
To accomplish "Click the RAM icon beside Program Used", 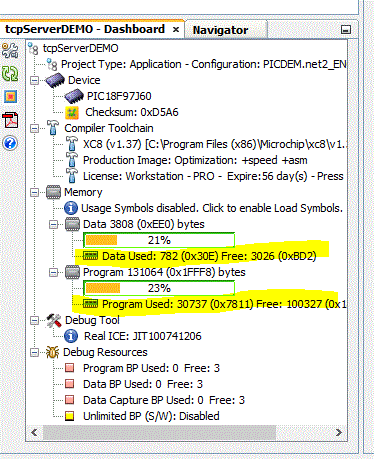I will [90, 304].
